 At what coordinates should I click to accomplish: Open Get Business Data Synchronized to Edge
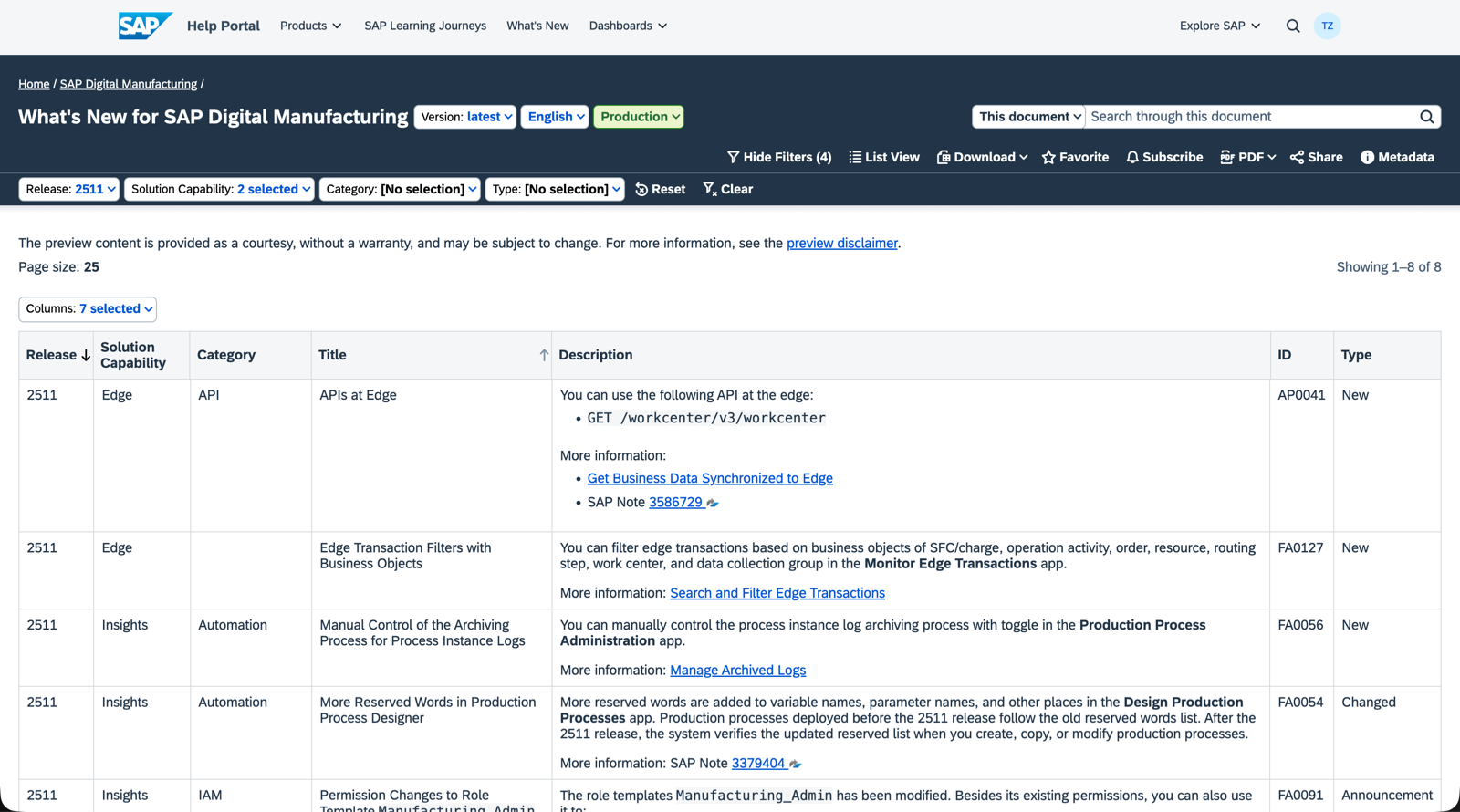[710, 478]
